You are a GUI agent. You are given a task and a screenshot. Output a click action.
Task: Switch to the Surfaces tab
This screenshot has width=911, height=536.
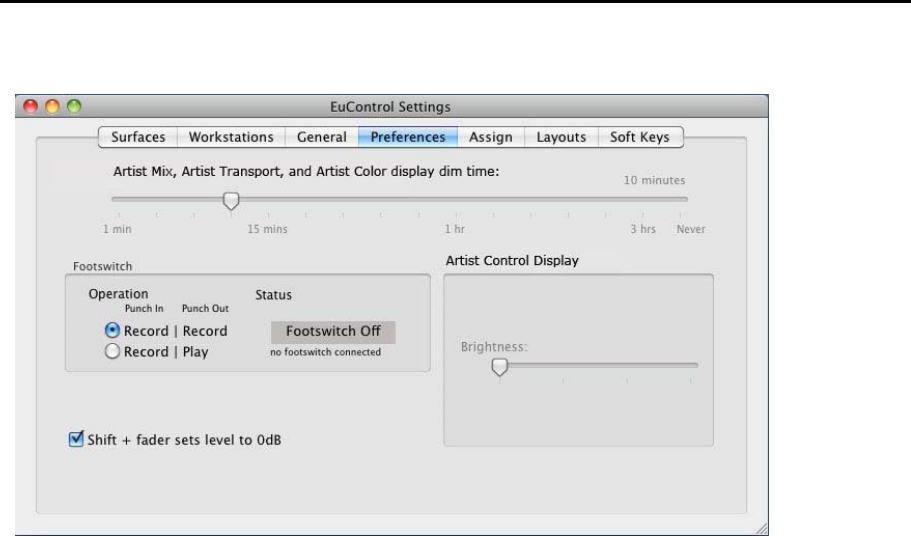[x=138, y=137]
